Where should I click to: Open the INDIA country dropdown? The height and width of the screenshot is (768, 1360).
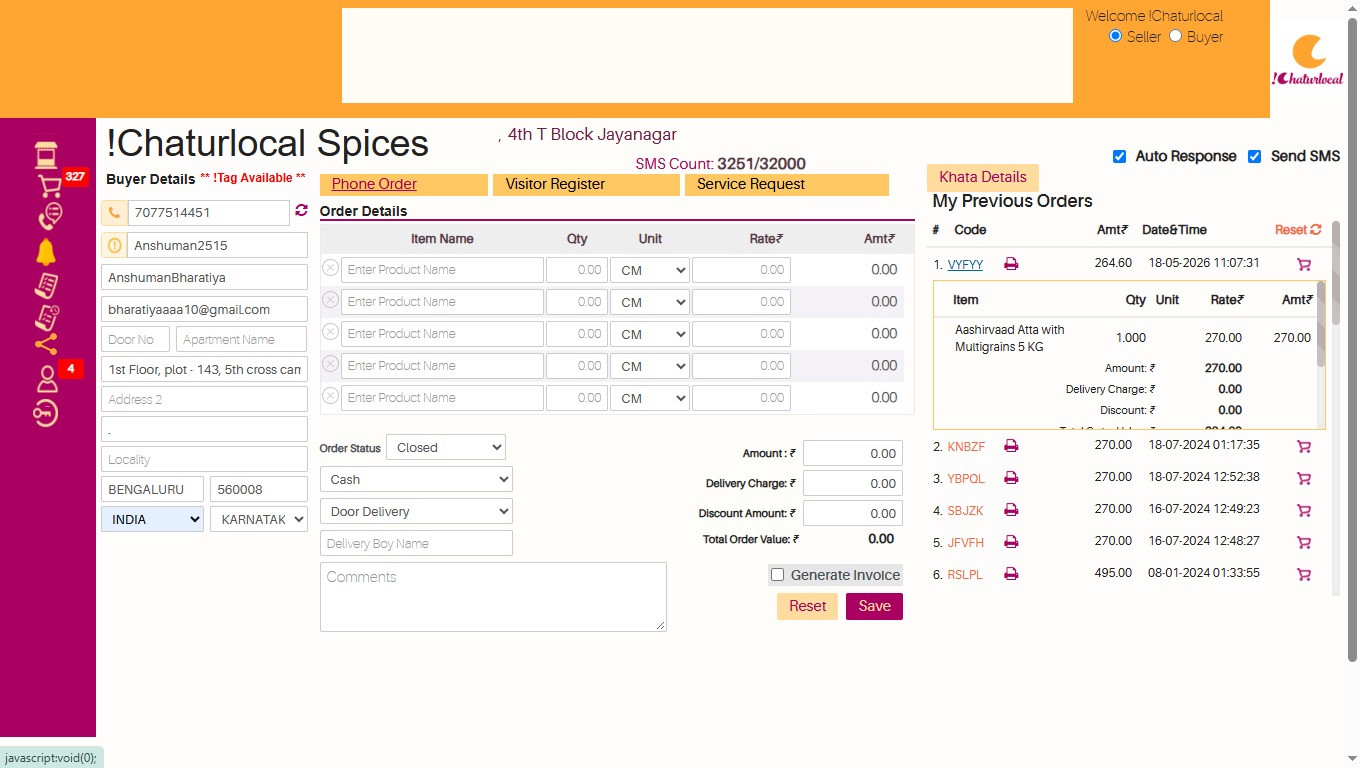coord(152,519)
